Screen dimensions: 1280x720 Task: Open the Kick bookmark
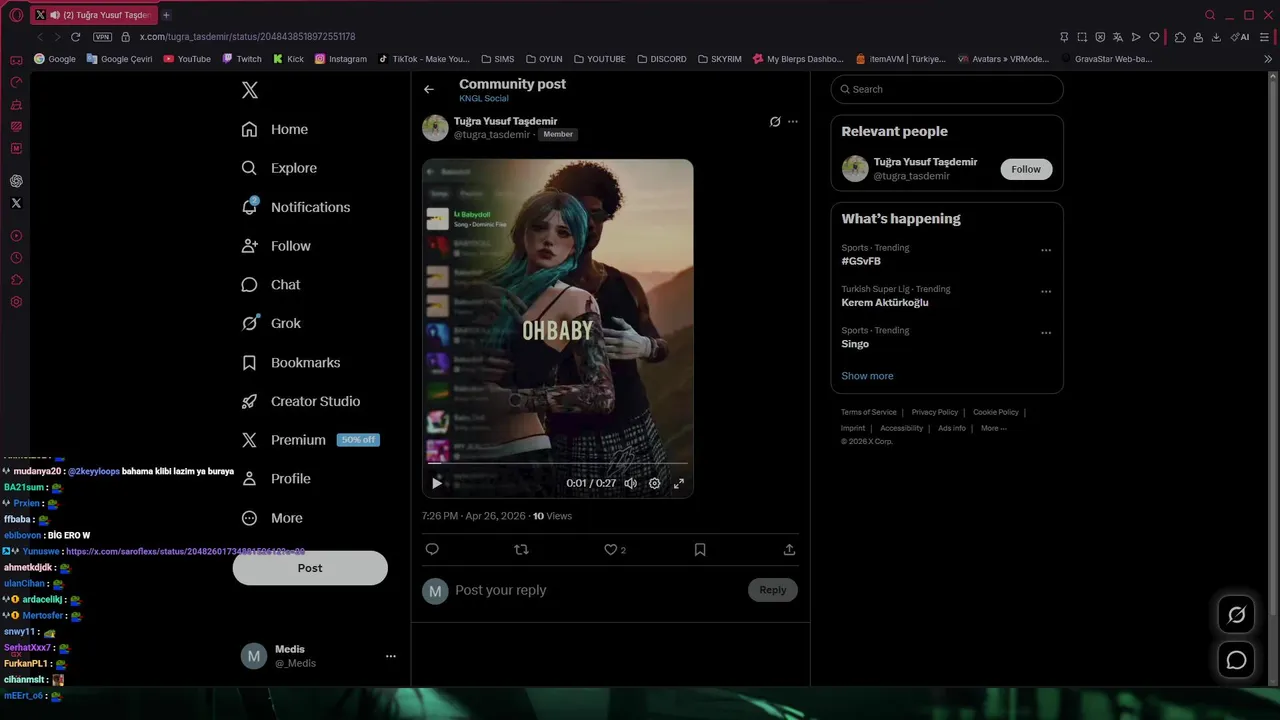[288, 59]
